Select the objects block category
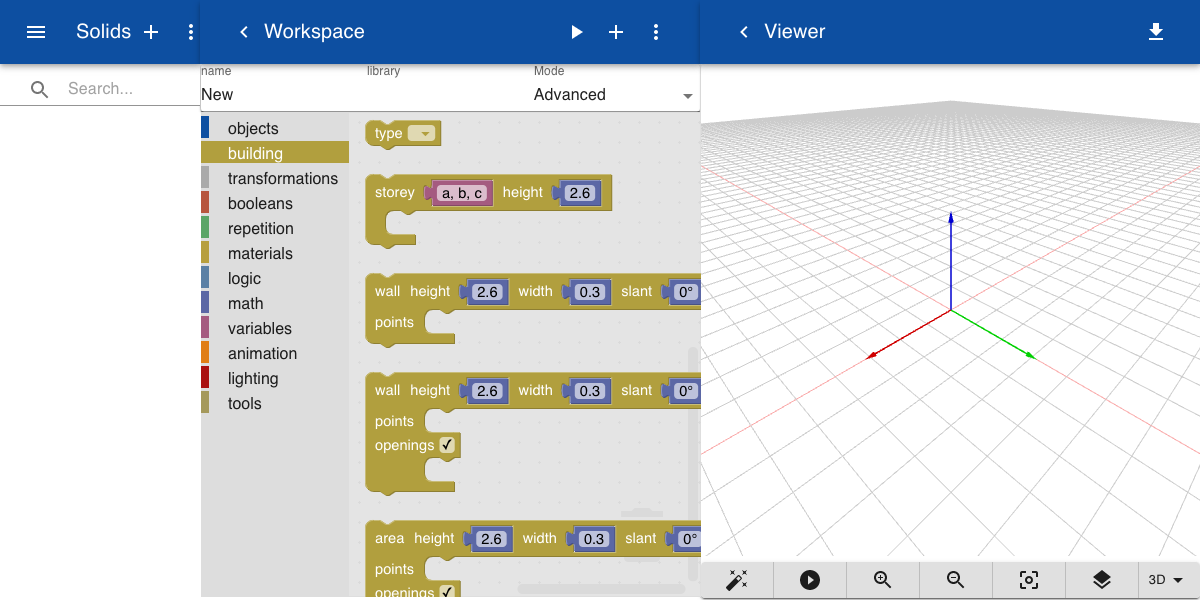This screenshot has width=1200, height=600. pyautogui.click(x=275, y=128)
